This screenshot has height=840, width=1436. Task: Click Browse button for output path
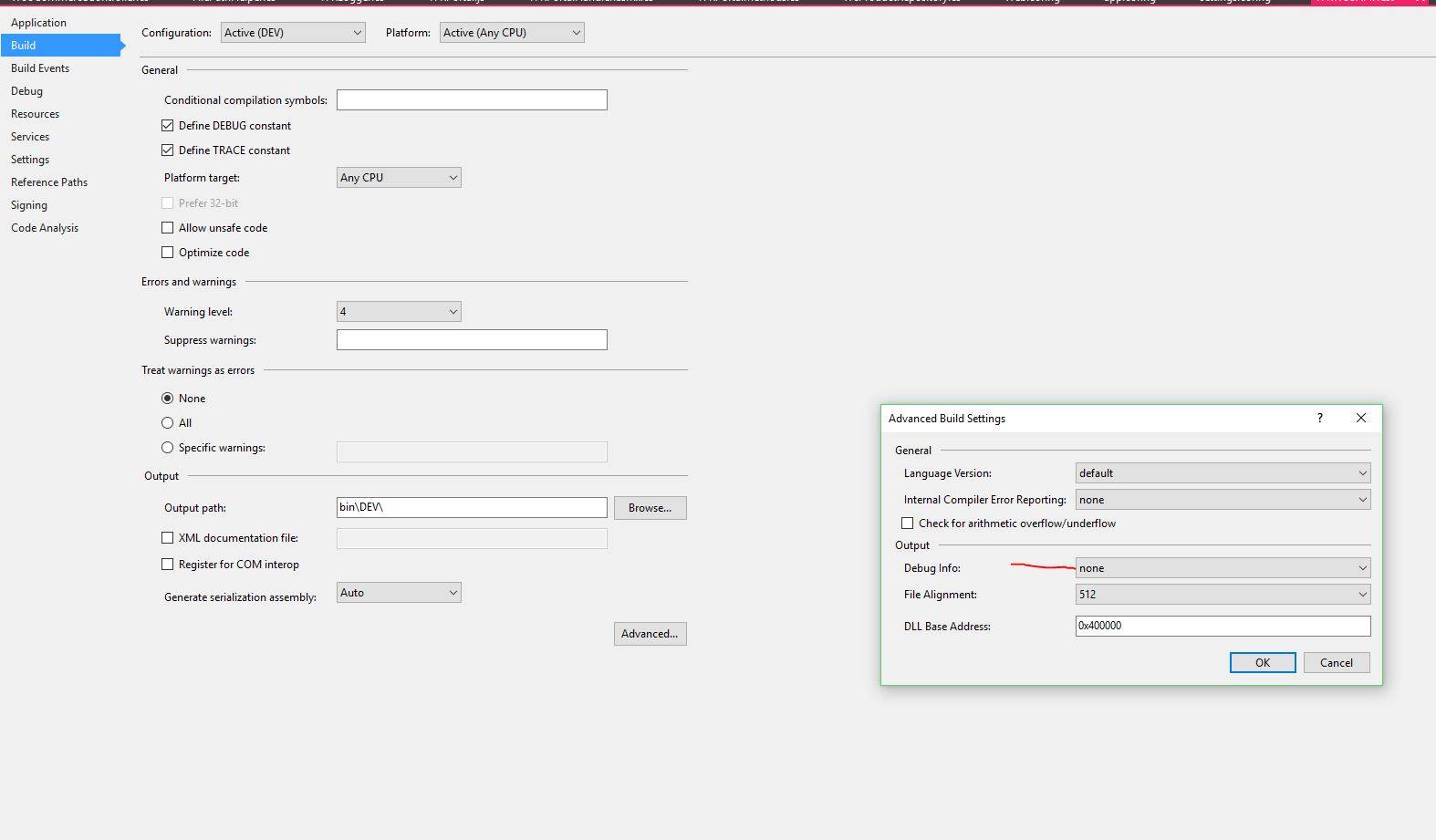point(650,508)
